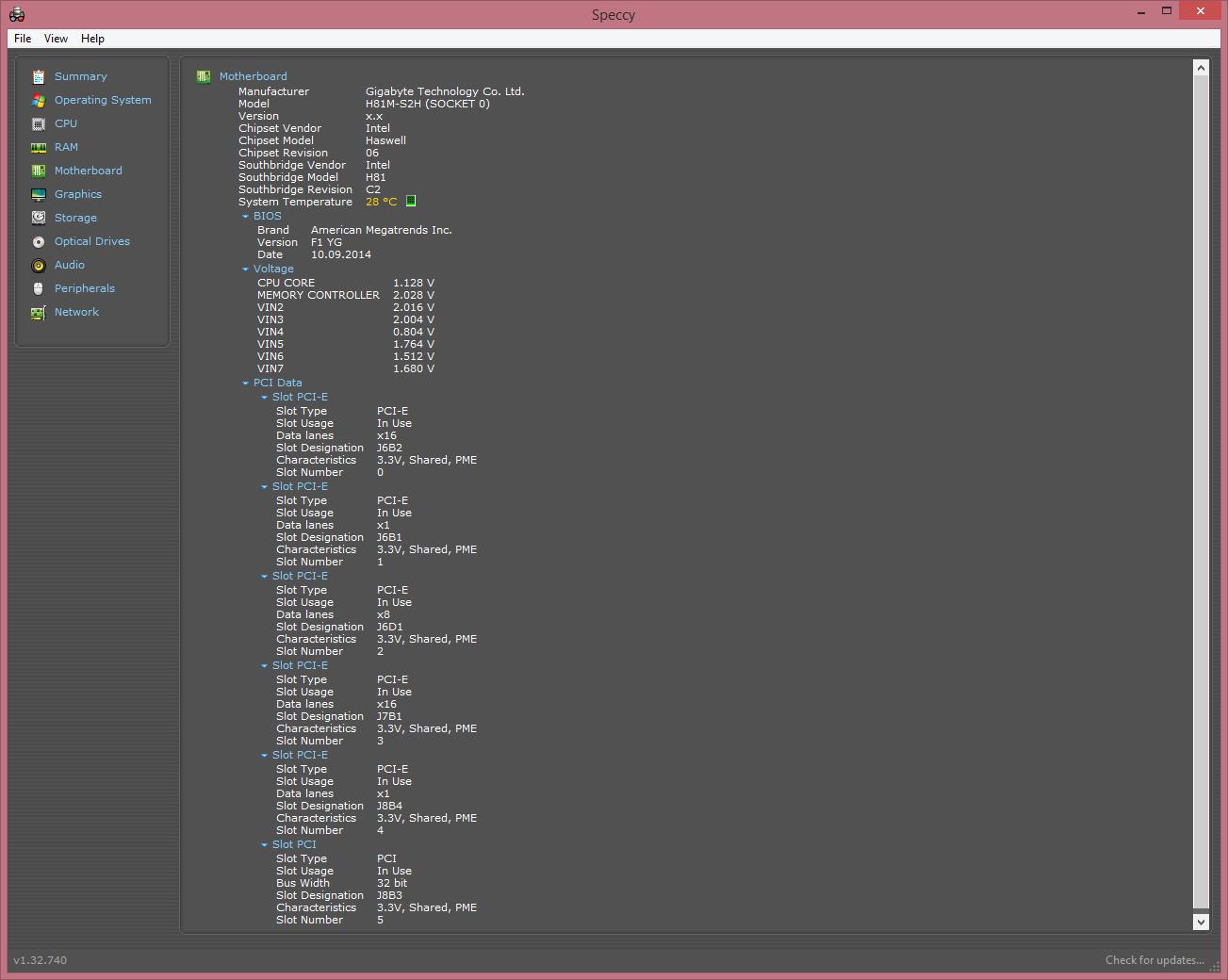Viewport: 1228px width, 980px height.
Task: Collapse Slot PCI-E with designation J8B4
Action: (x=264, y=756)
